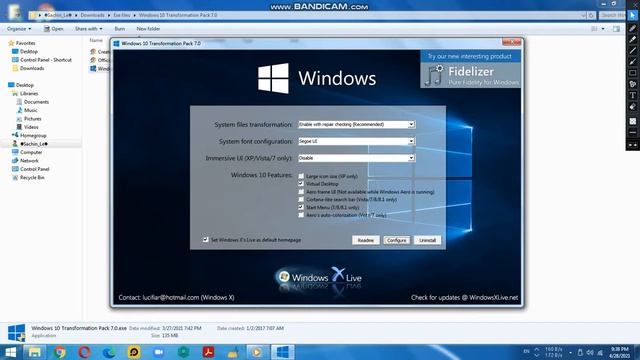Open the Explorer view options dropdown arrow
The image size is (640, 360).
coord(603,29)
